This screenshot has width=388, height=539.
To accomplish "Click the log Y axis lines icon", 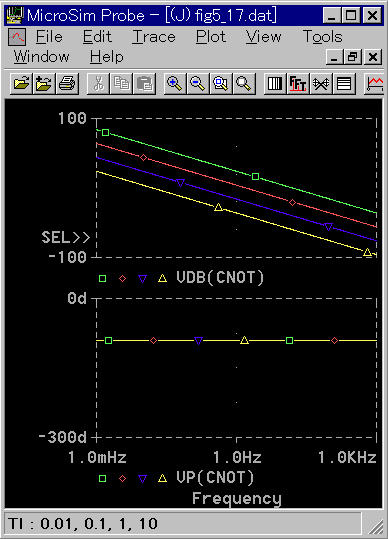I will pyautogui.click(x=344, y=83).
